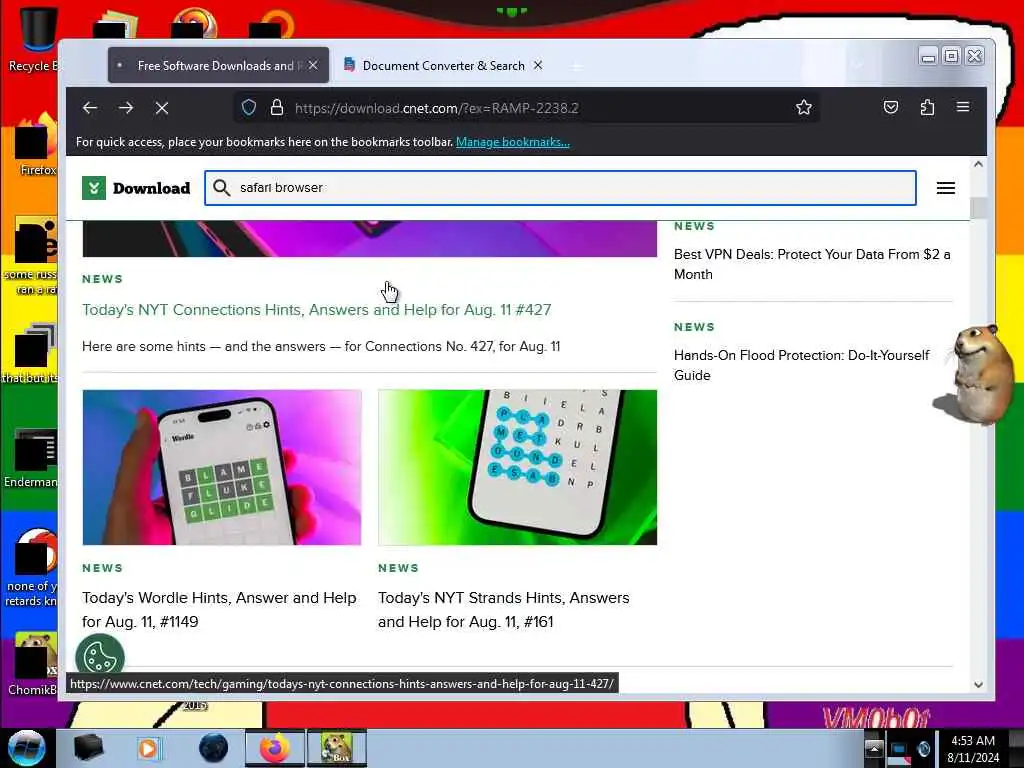Click the hamster Box taskbar icon
1024x768 pixels.
coord(337,748)
